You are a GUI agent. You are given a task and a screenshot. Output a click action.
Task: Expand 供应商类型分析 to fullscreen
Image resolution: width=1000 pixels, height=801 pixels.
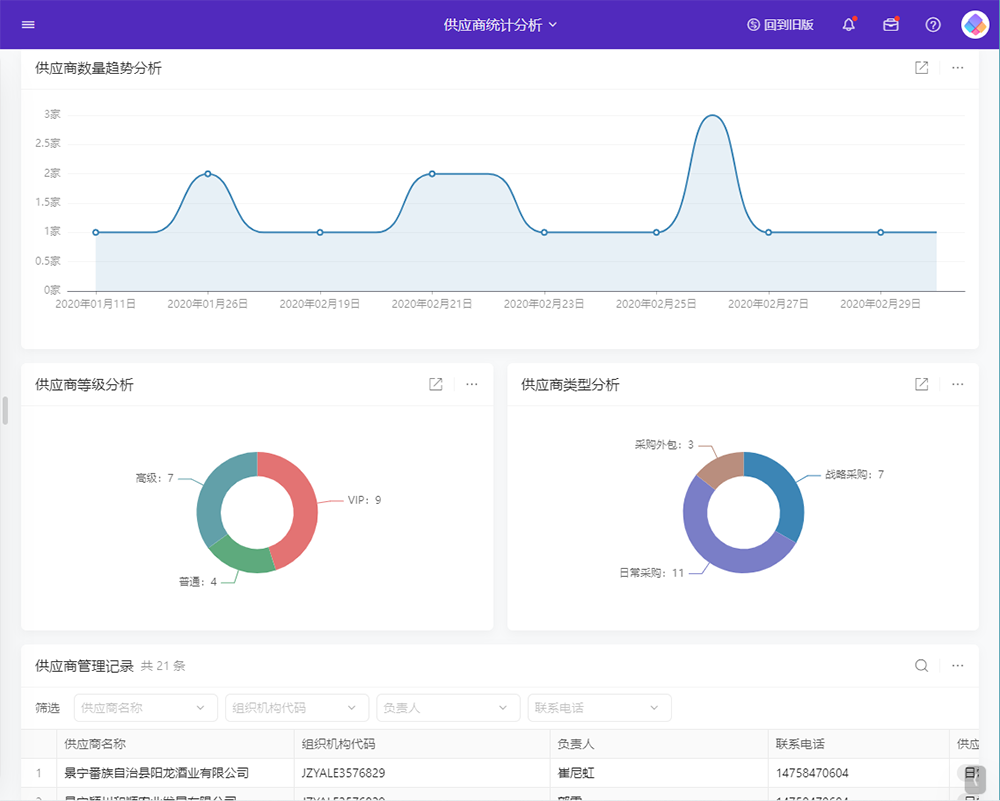click(920, 384)
